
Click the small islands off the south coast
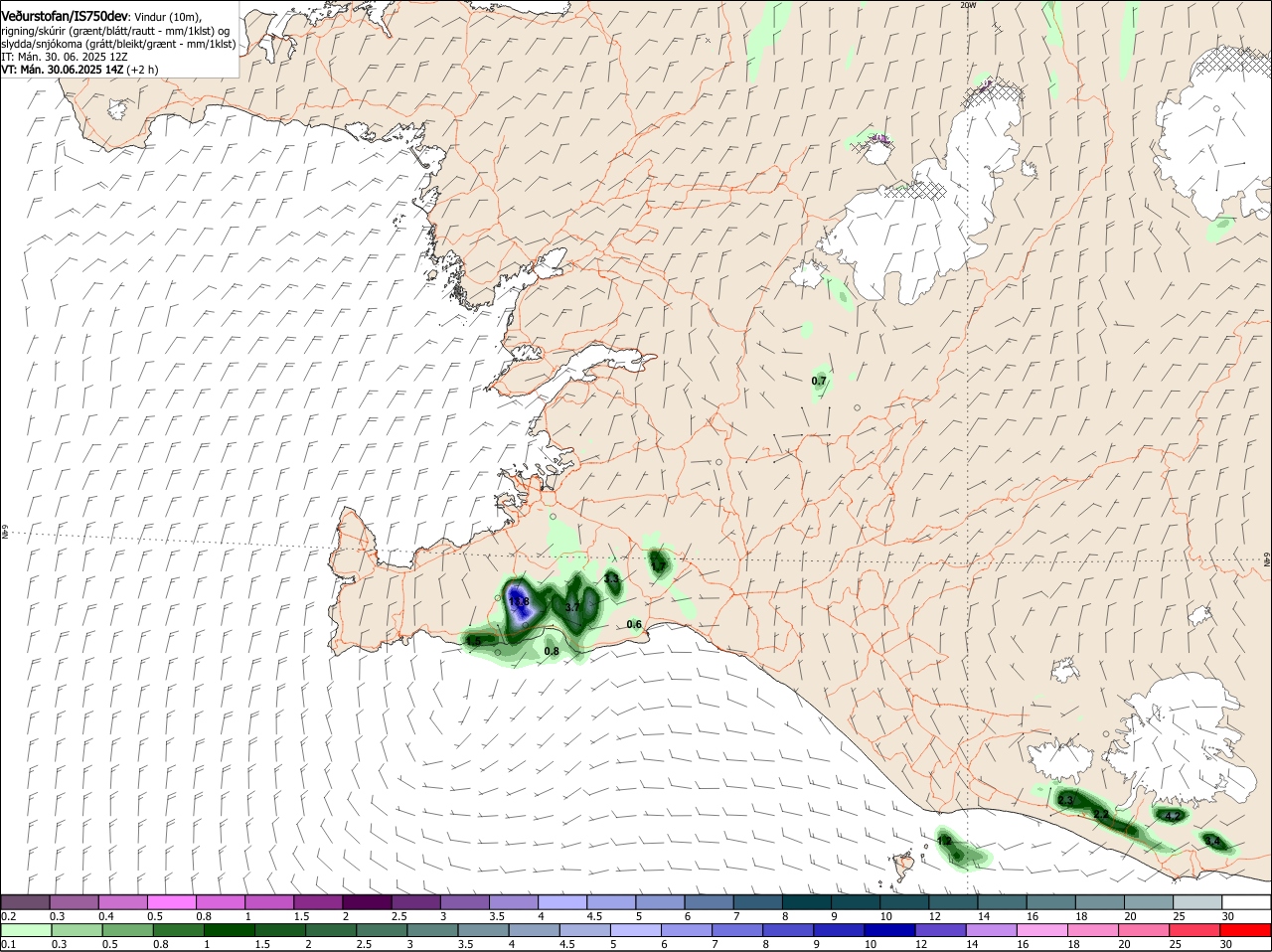coord(903,864)
